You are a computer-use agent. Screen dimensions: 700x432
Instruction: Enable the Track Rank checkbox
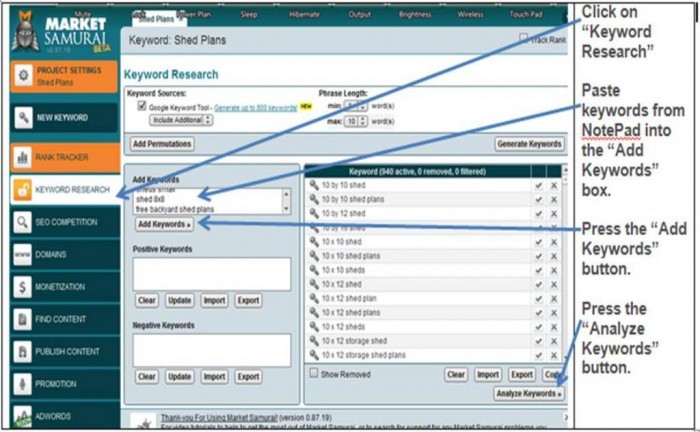(x=524, y=38)
